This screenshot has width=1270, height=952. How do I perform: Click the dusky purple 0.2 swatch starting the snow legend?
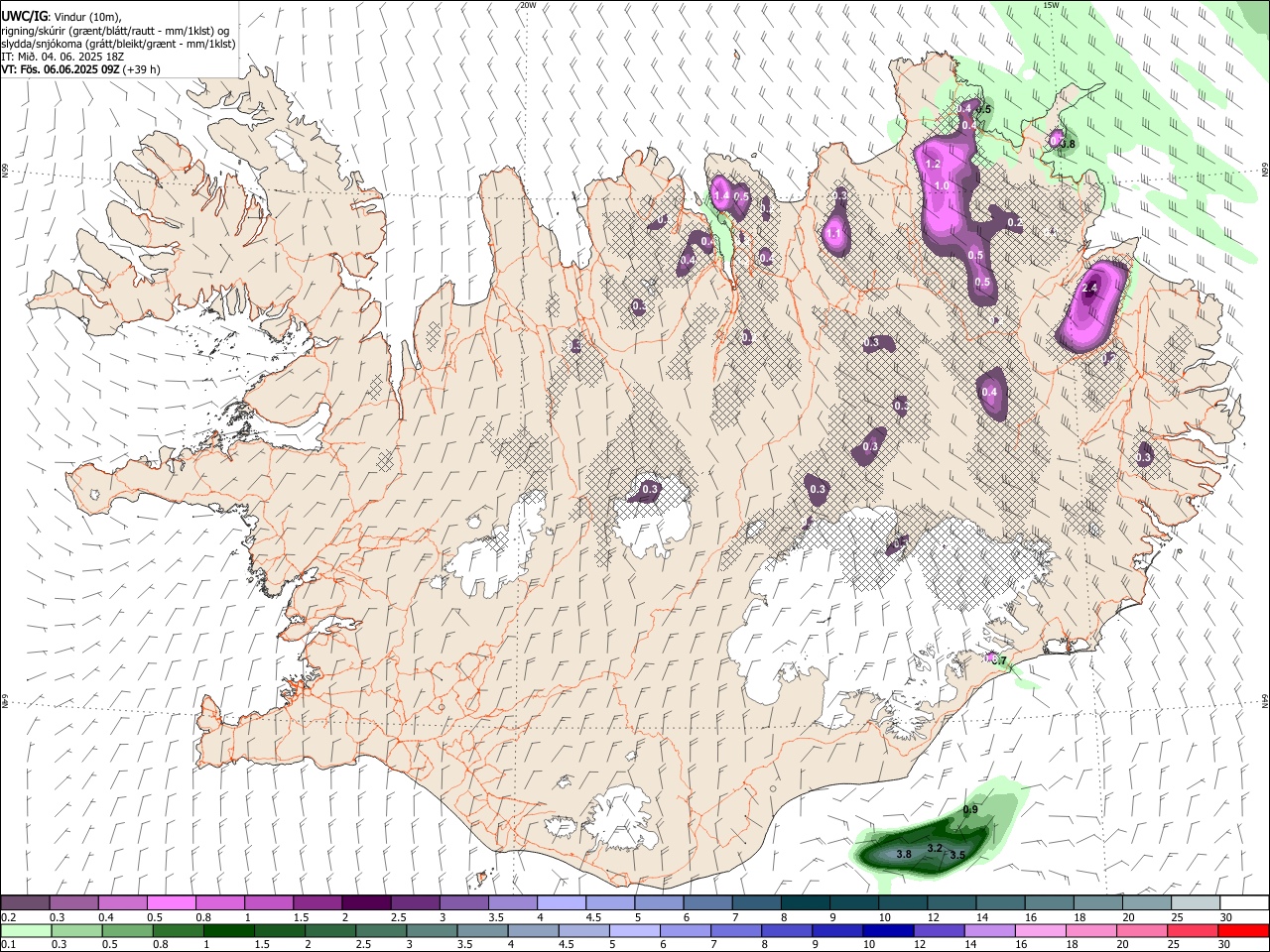tap(25, 903)
